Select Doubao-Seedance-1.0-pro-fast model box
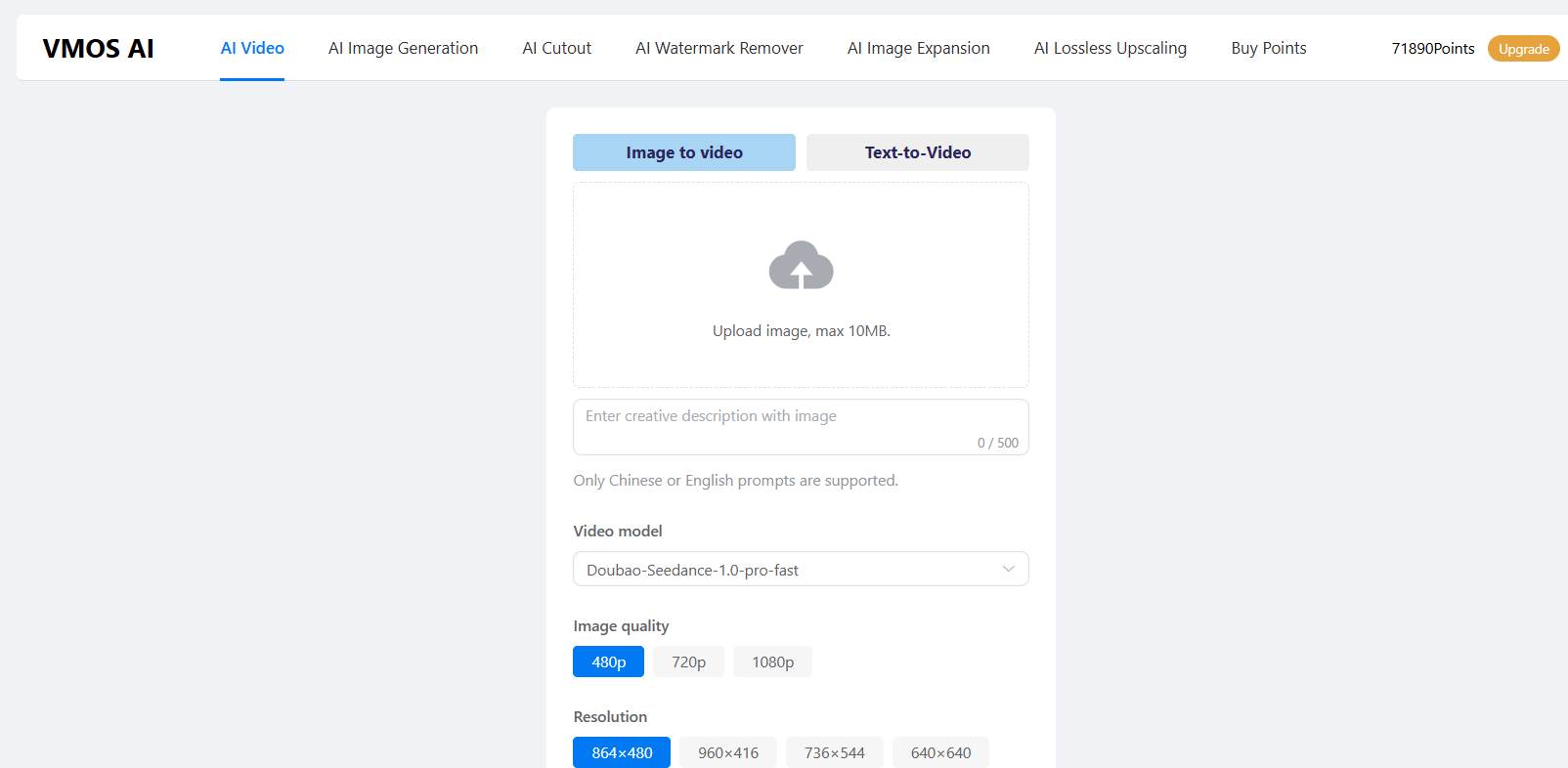 [782, 570]
